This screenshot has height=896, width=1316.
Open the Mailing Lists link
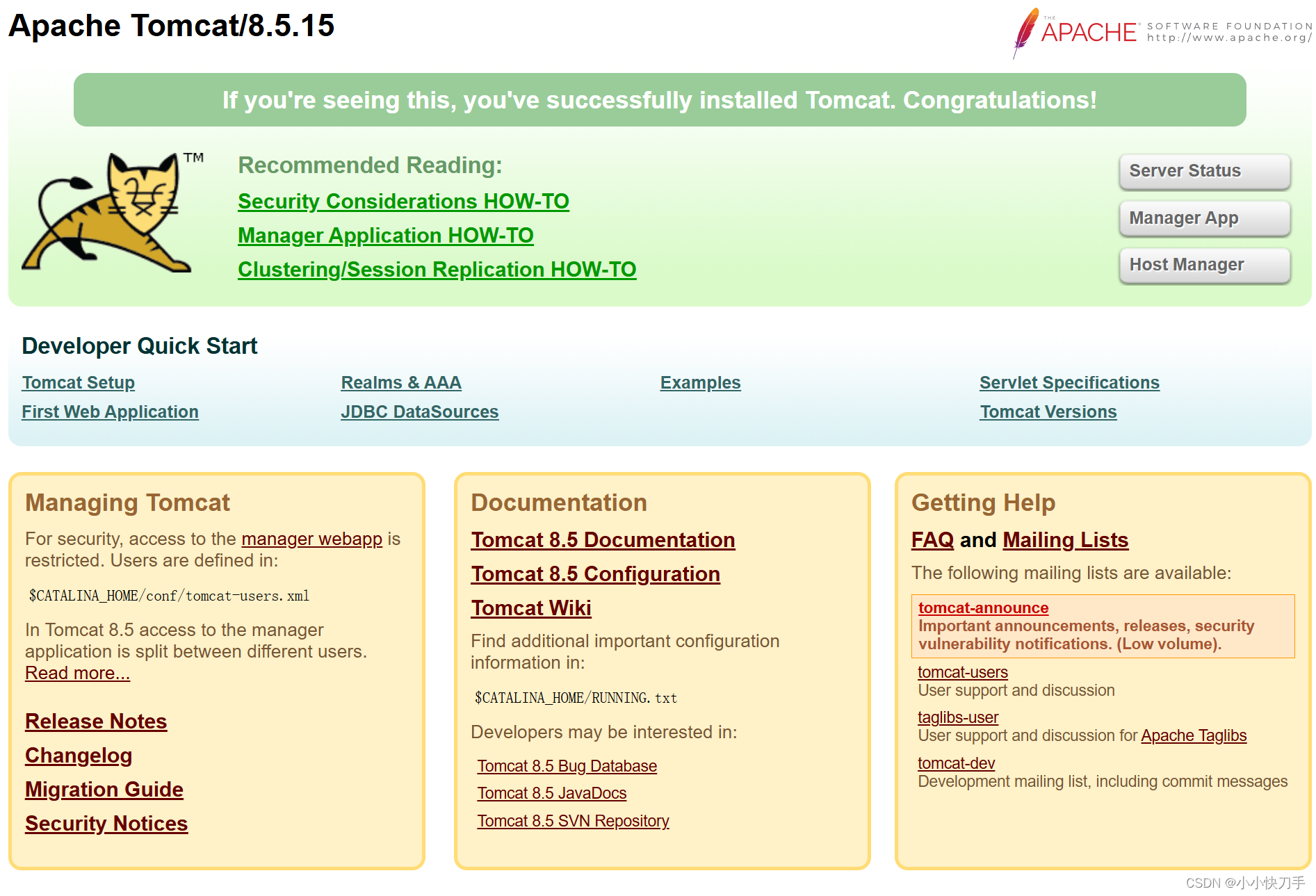(1066, 540)
